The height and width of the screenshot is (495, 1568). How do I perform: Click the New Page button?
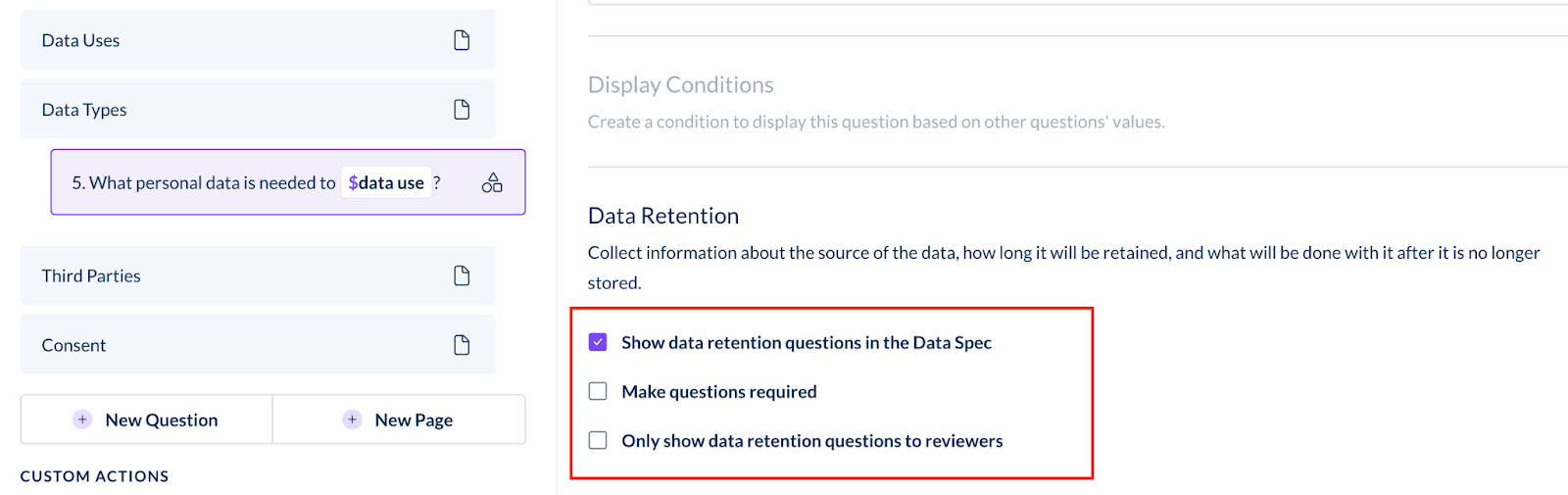coord(399,420)
